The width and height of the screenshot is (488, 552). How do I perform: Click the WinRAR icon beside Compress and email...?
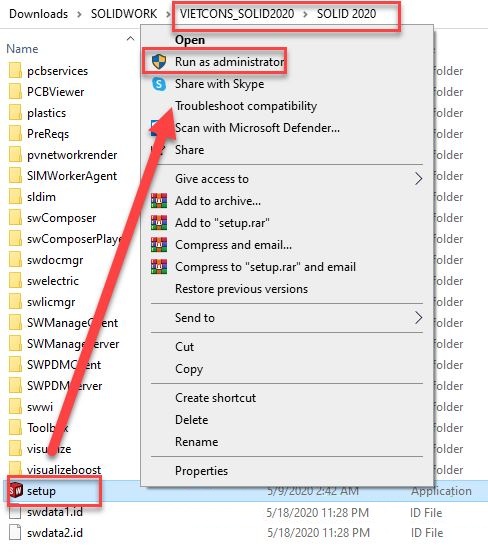(x=159, y=245)
